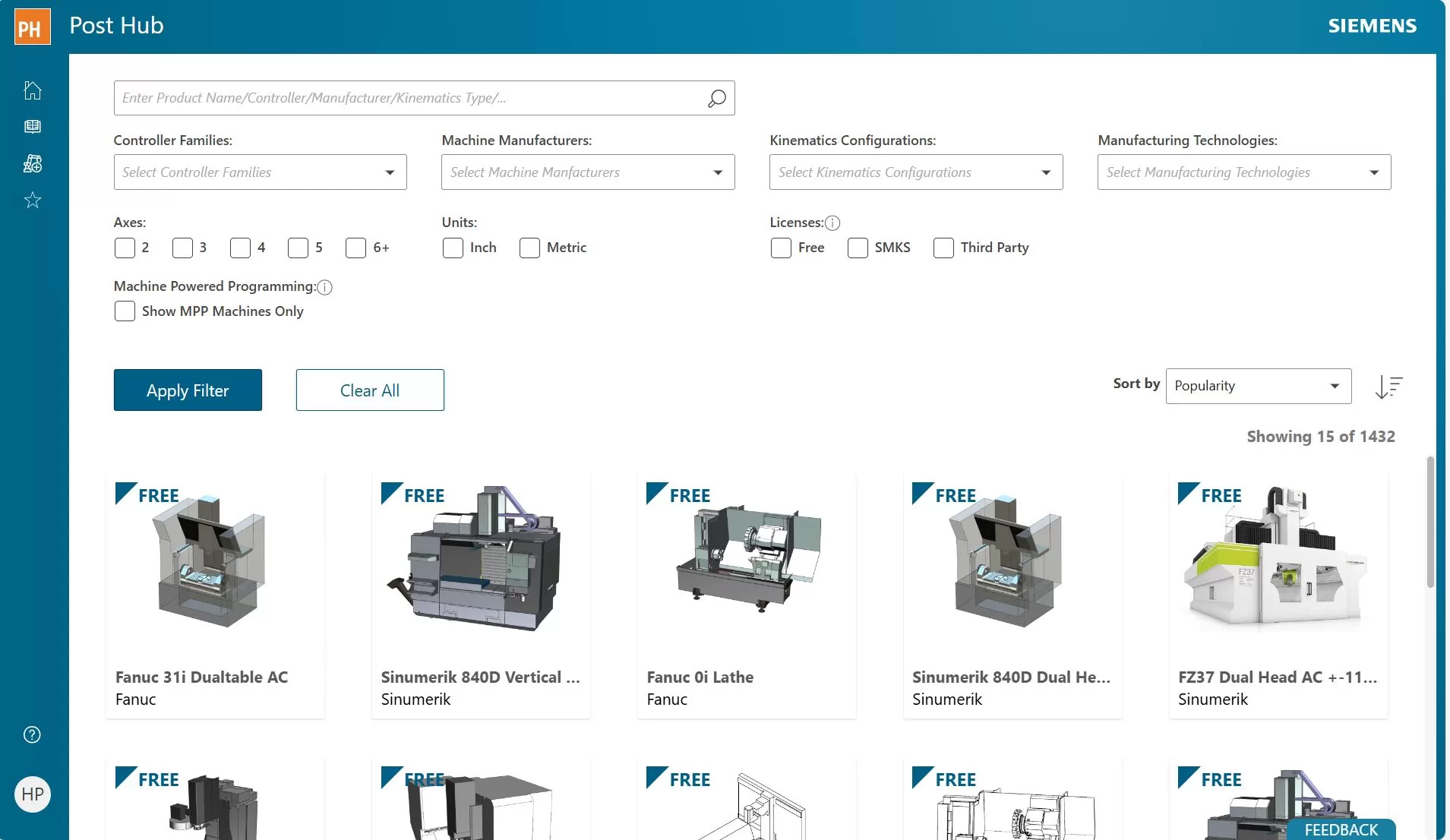This screenshot has width=1450, height=840.
Task: Click the Machine Powered Programming info icon
Action: (324, 287)
